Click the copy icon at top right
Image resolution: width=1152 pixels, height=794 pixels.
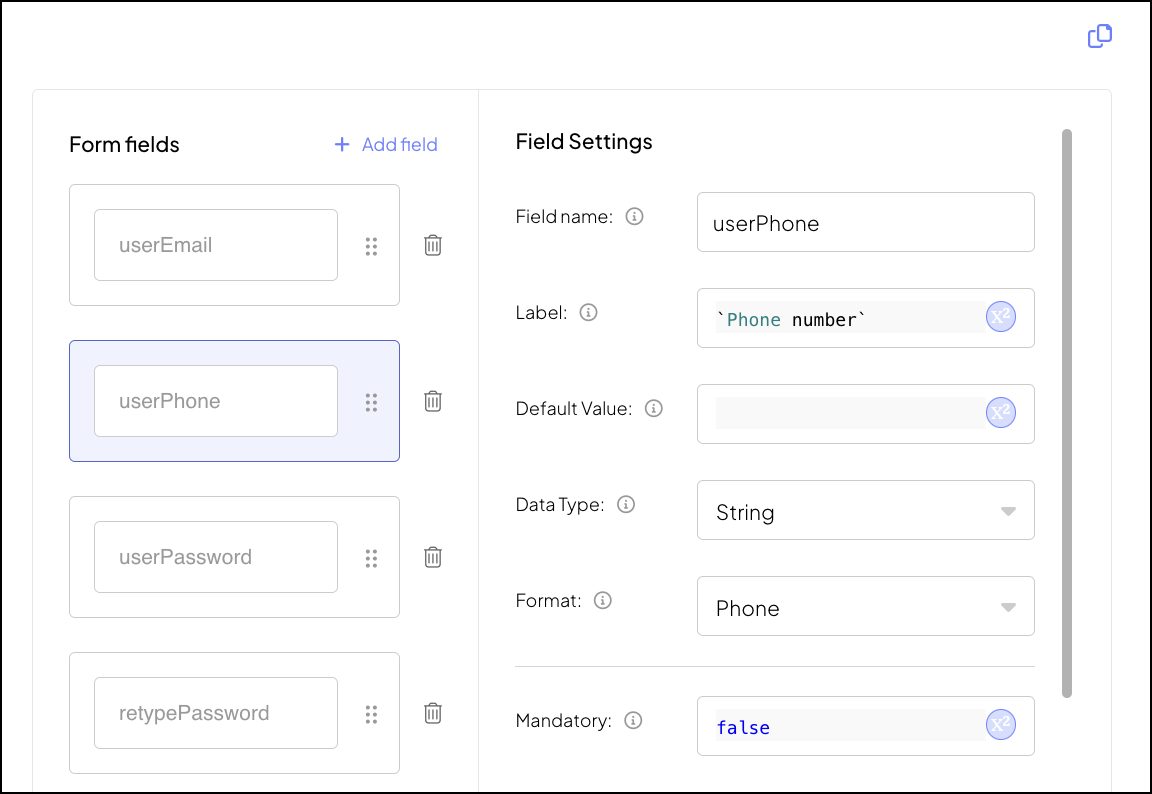click(x=1099, y=36)
